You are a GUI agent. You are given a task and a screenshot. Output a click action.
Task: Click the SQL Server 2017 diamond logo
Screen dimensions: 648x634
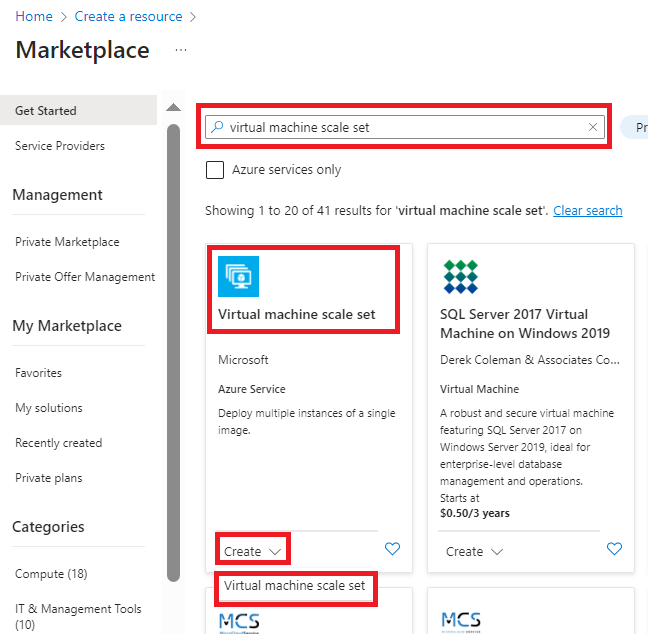point(460,276)
